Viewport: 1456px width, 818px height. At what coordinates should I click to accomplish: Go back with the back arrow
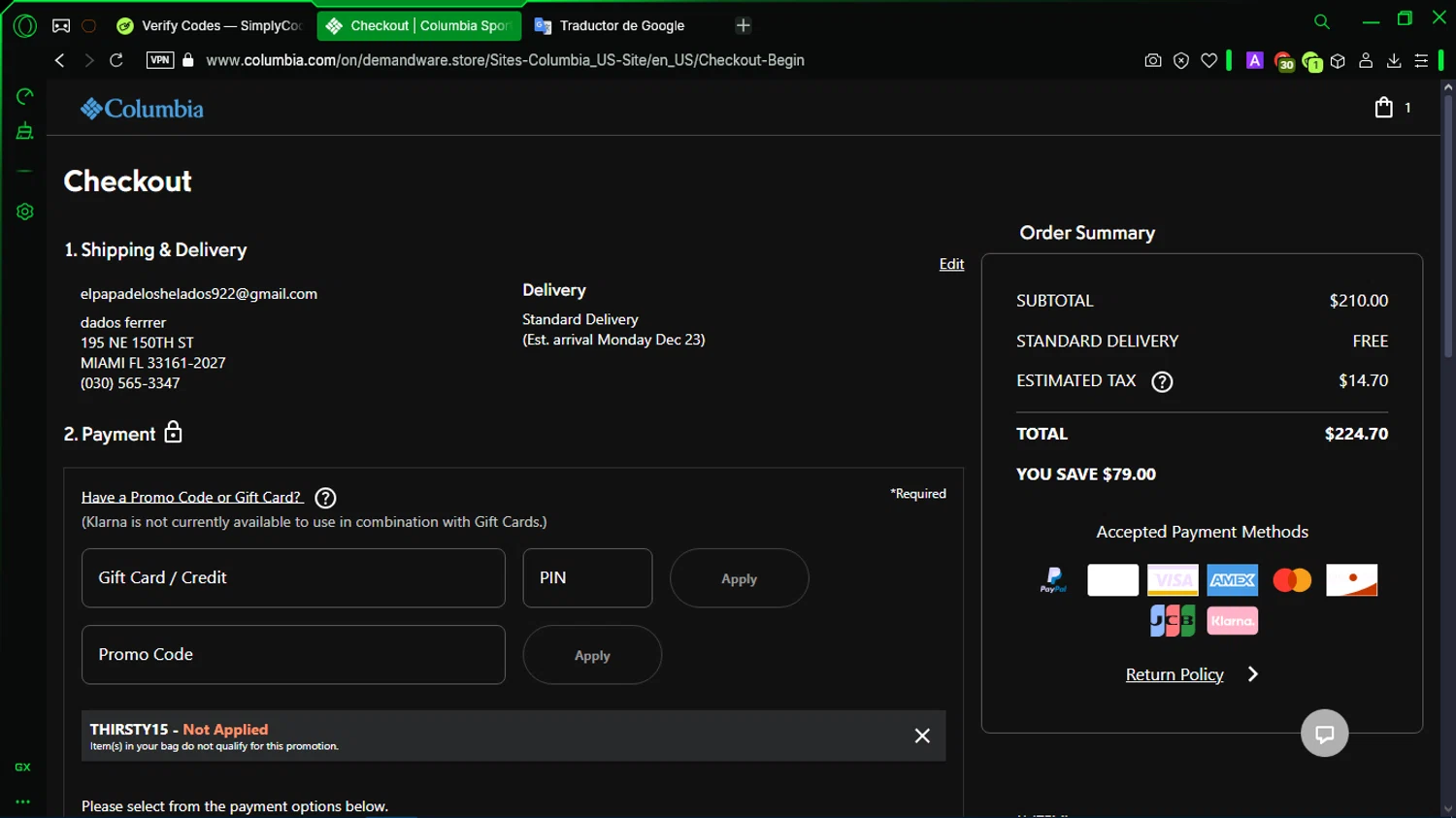[x=59, y=60]
